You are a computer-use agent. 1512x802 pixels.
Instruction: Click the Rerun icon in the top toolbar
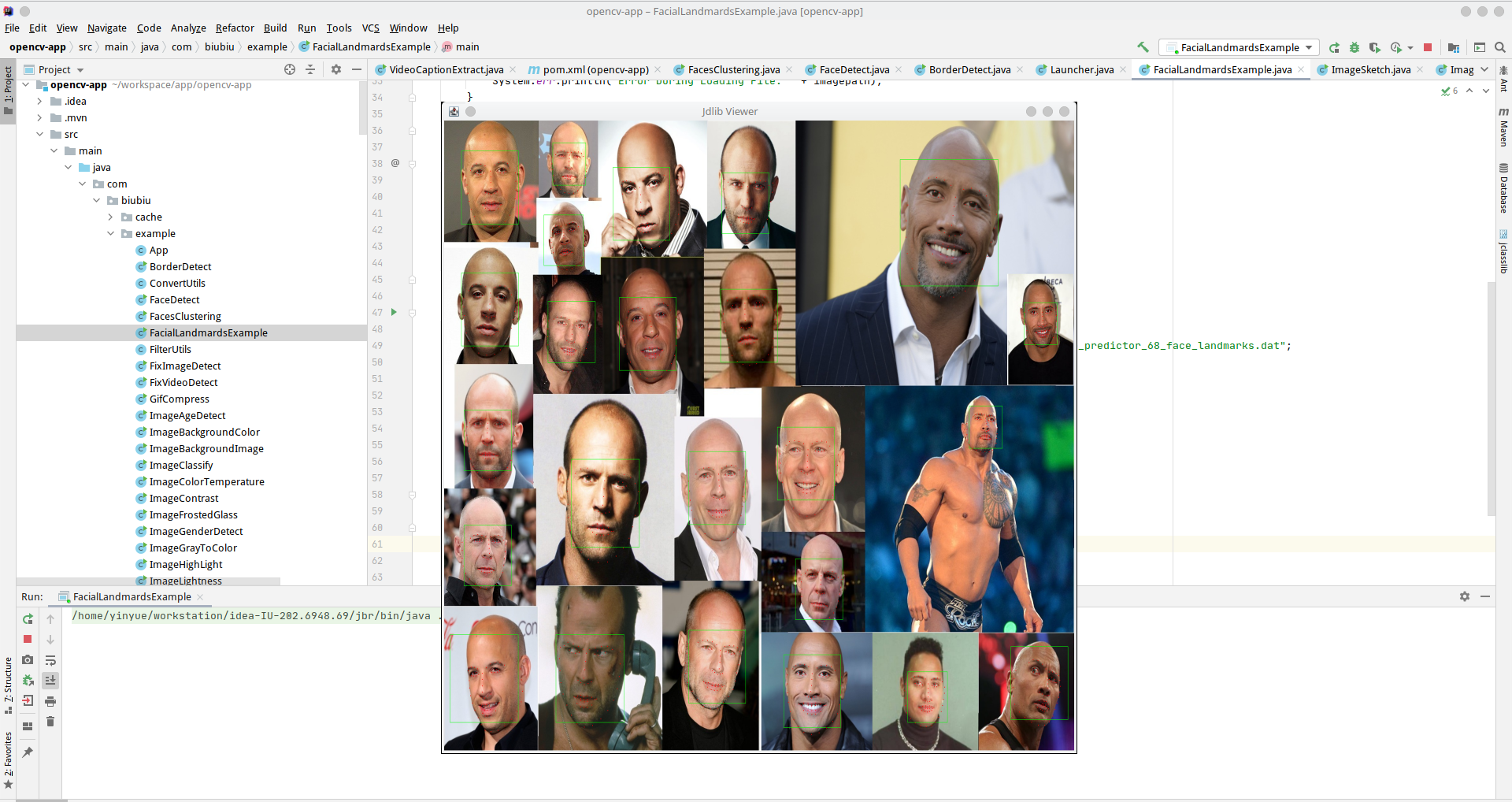pyautogui.click(x=1334, y=47)
